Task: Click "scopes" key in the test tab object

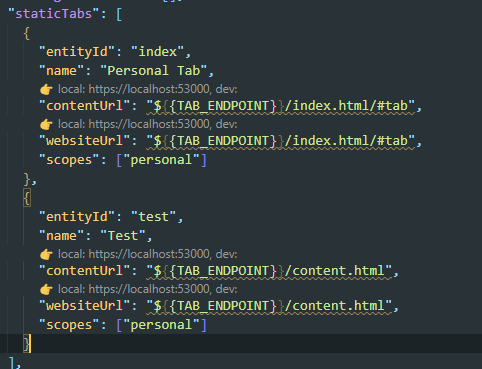Action: [69, 325]
